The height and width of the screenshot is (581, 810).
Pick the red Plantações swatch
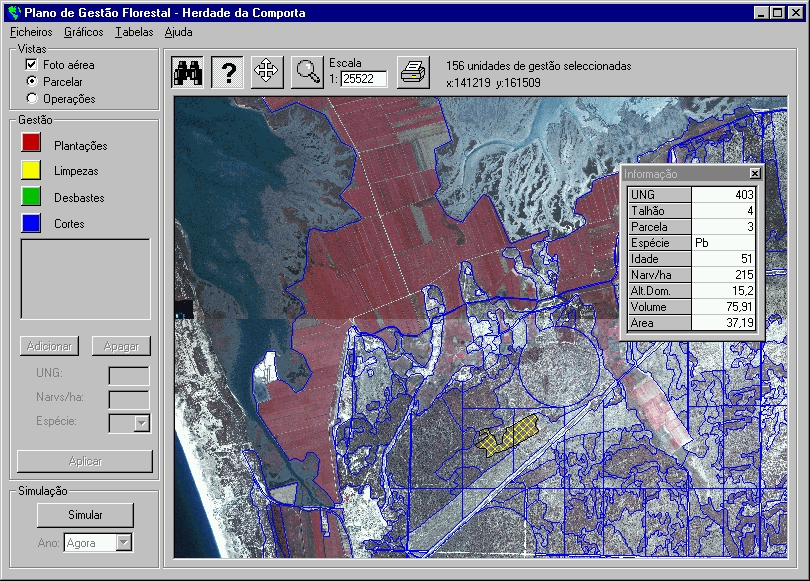[31, 142]
